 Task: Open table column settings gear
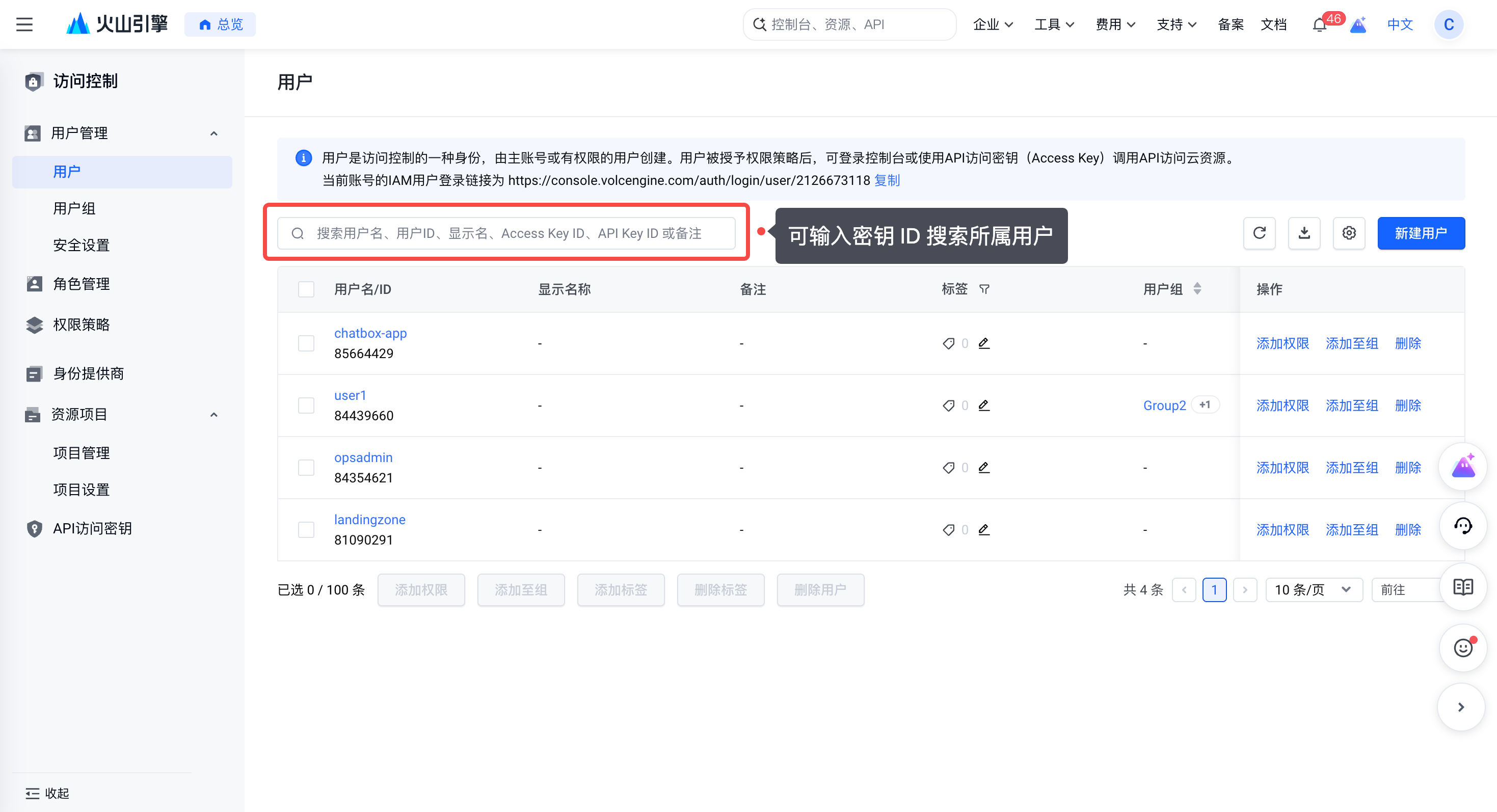coord(1349,233)
